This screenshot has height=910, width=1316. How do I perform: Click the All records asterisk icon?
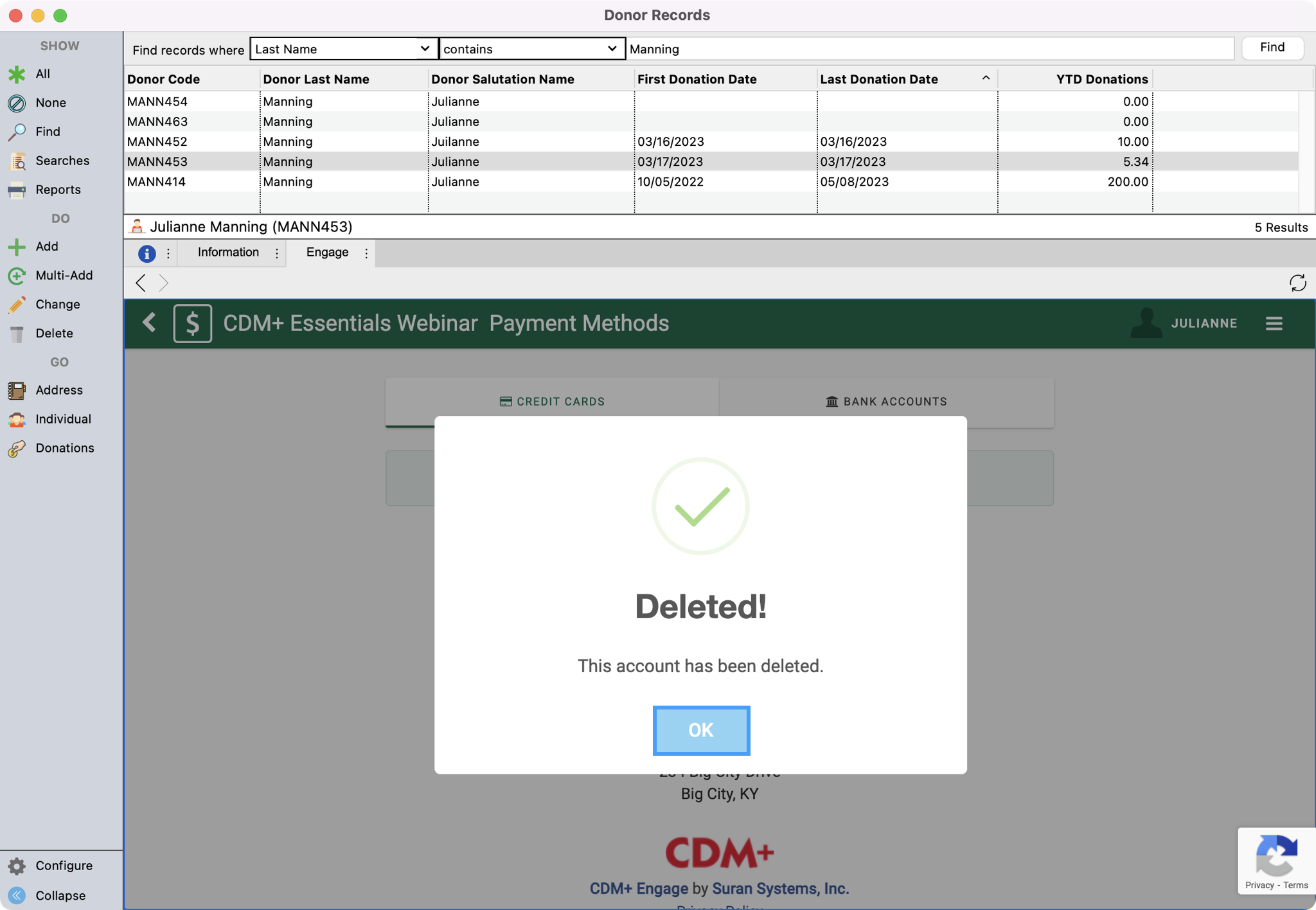[17, 74]
